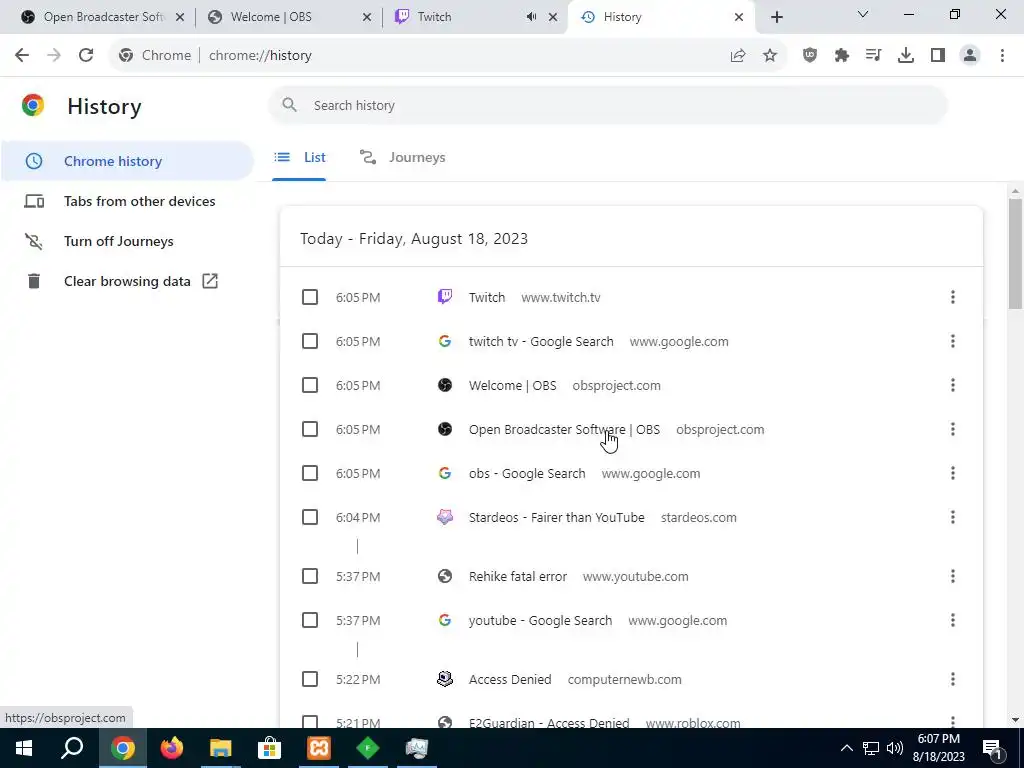The image size is (1024, 768).
Task: Open Firefox from the taskbar
Action: coord(172,748)
